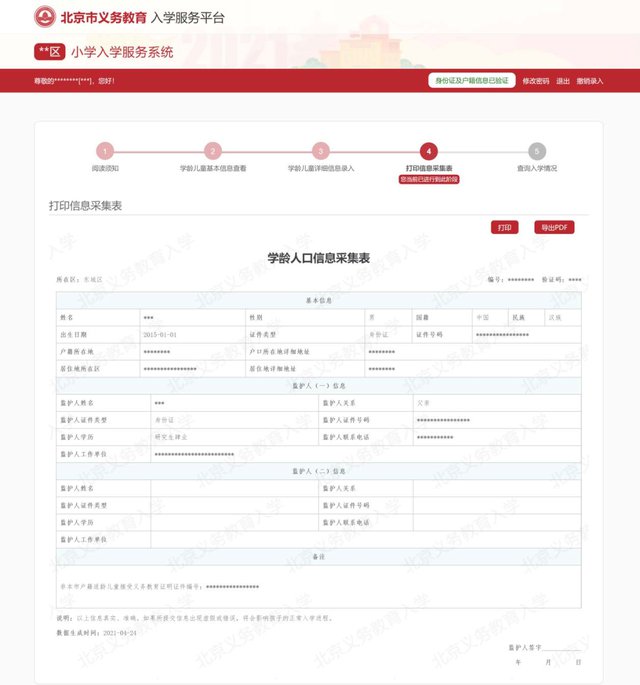Click the 监护人签字 signature line
This screenshot has height=685, width=640.
(561, 648)
